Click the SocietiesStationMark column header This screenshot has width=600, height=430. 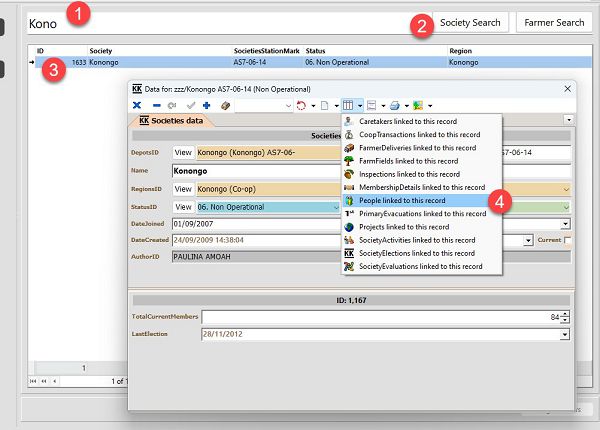pyautogui.click(x=267, y=51)
